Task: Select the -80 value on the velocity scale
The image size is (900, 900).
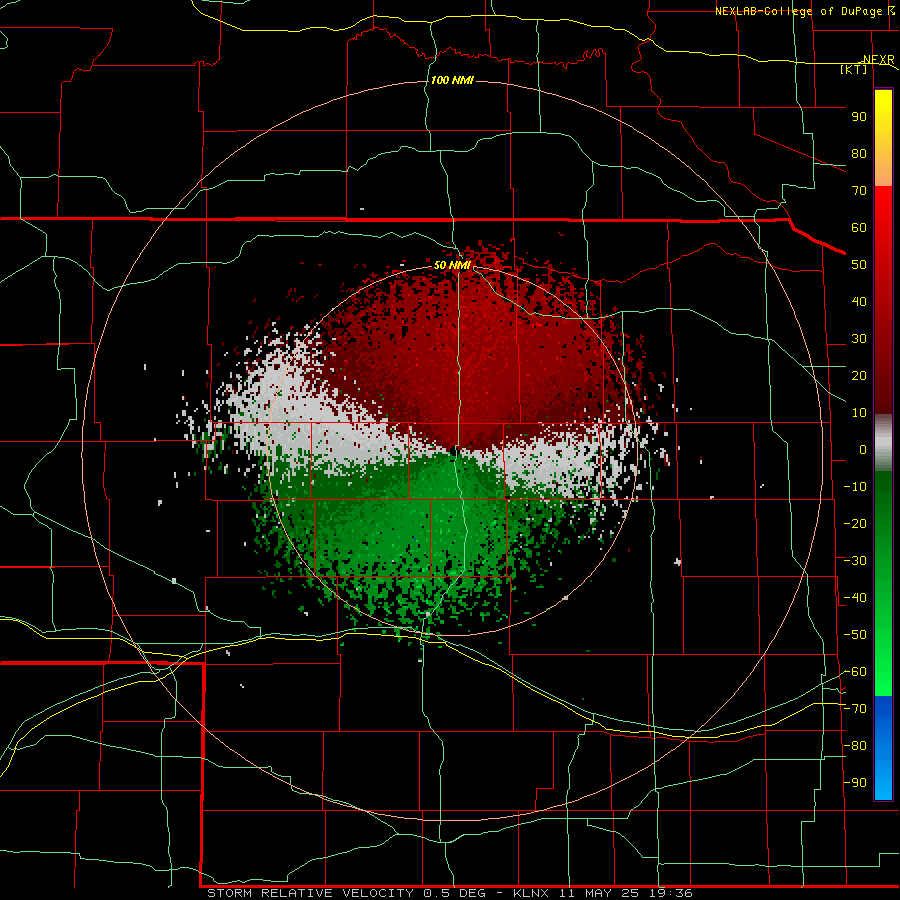Action: [x=855, y=746]
